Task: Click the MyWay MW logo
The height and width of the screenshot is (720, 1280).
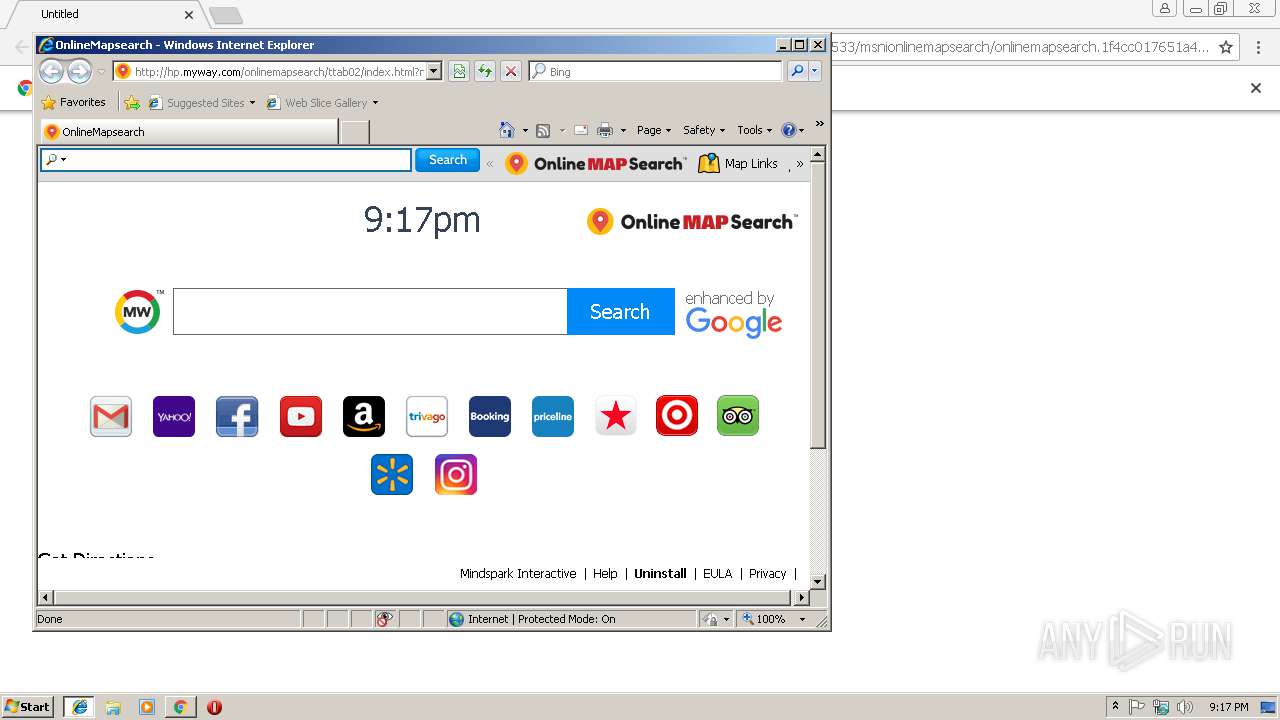Action: [x=138, y=312]
